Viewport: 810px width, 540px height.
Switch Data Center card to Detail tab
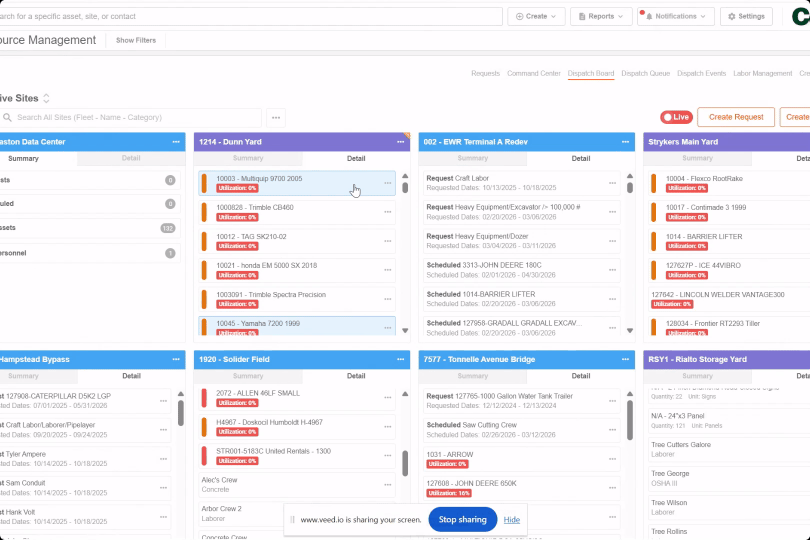131,158
